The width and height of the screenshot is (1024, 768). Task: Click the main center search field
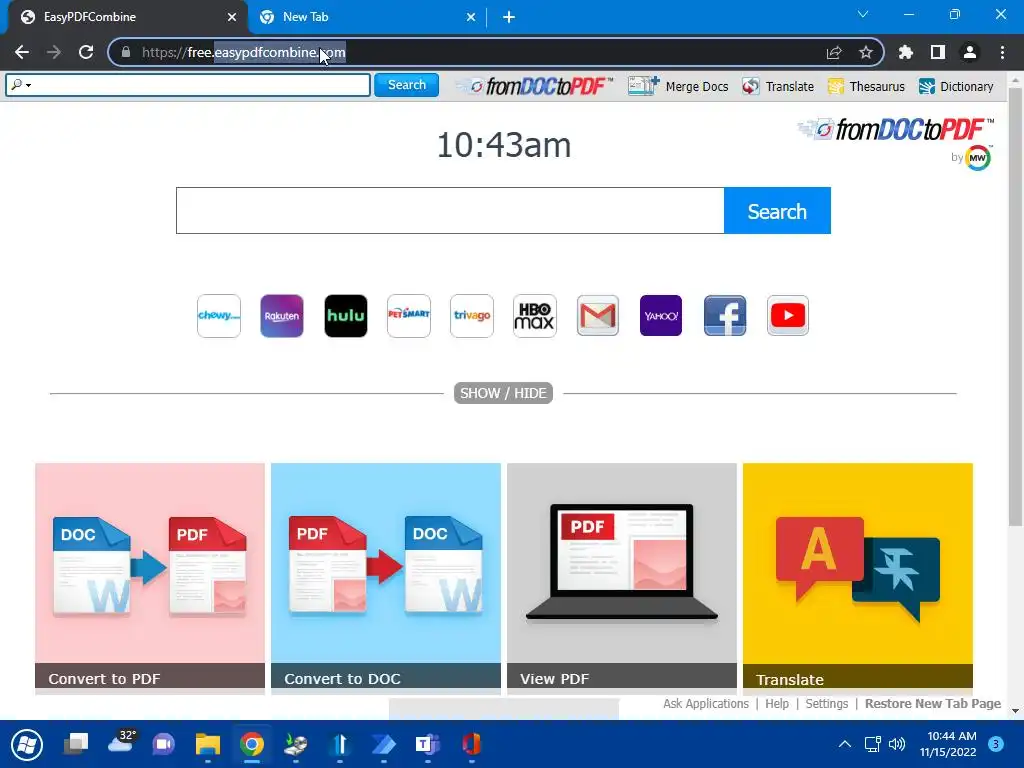click(x=450, y=211)
